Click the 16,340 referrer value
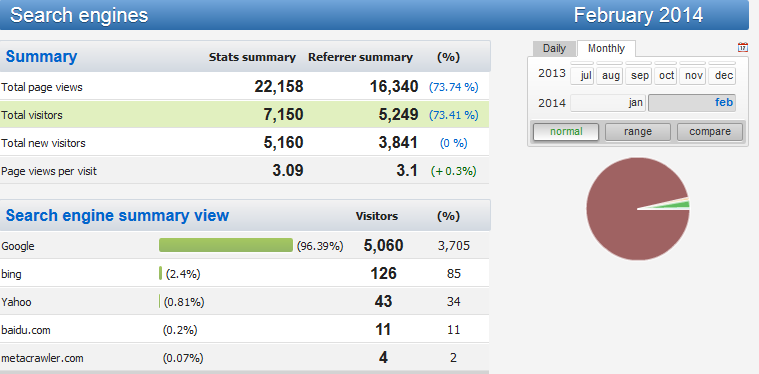This screenshot has width=759, height=374. click(394, 87)
